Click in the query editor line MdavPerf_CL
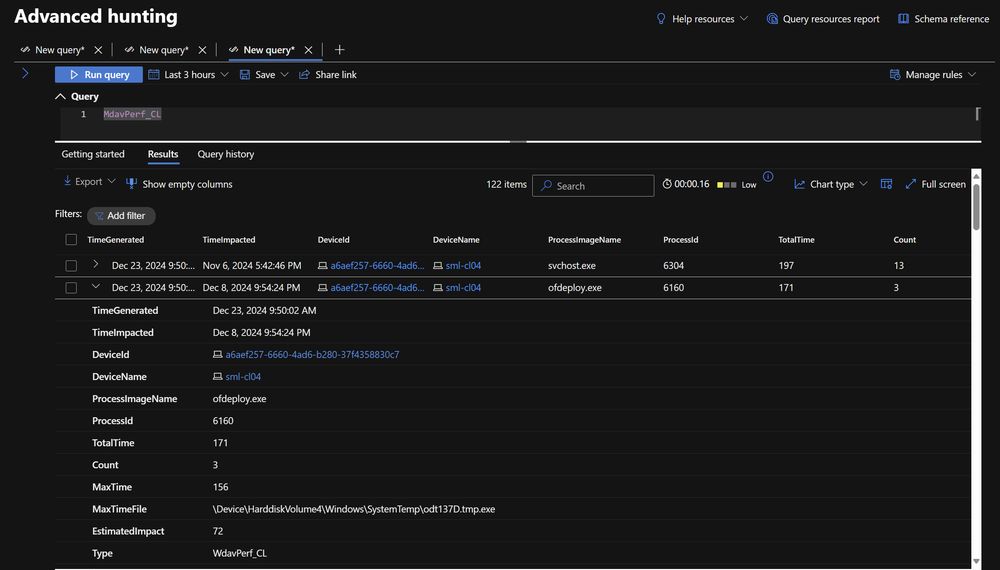Viewport: 1000px width, 570px height. coord(133,114)
